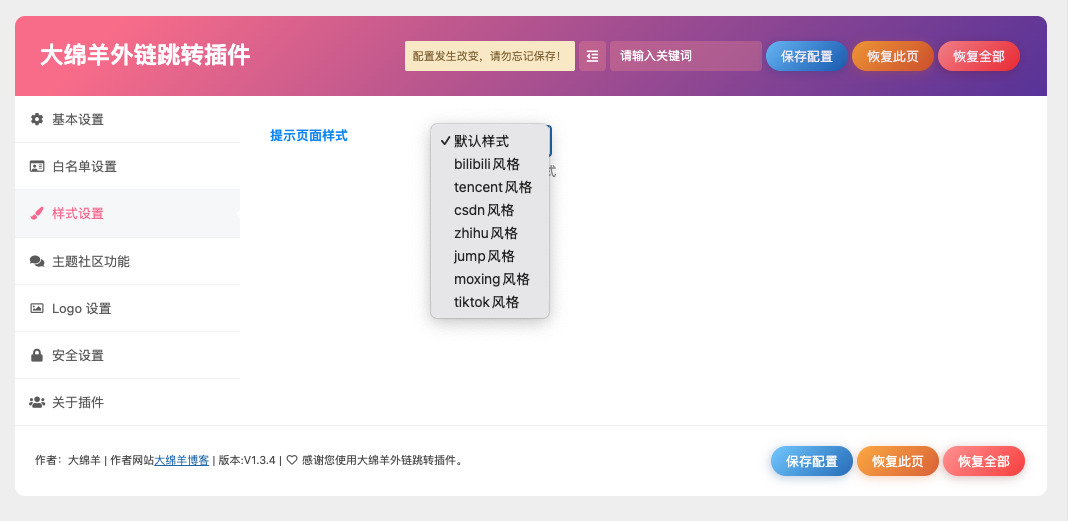Open the 安全设置 tab

[127, 355]
